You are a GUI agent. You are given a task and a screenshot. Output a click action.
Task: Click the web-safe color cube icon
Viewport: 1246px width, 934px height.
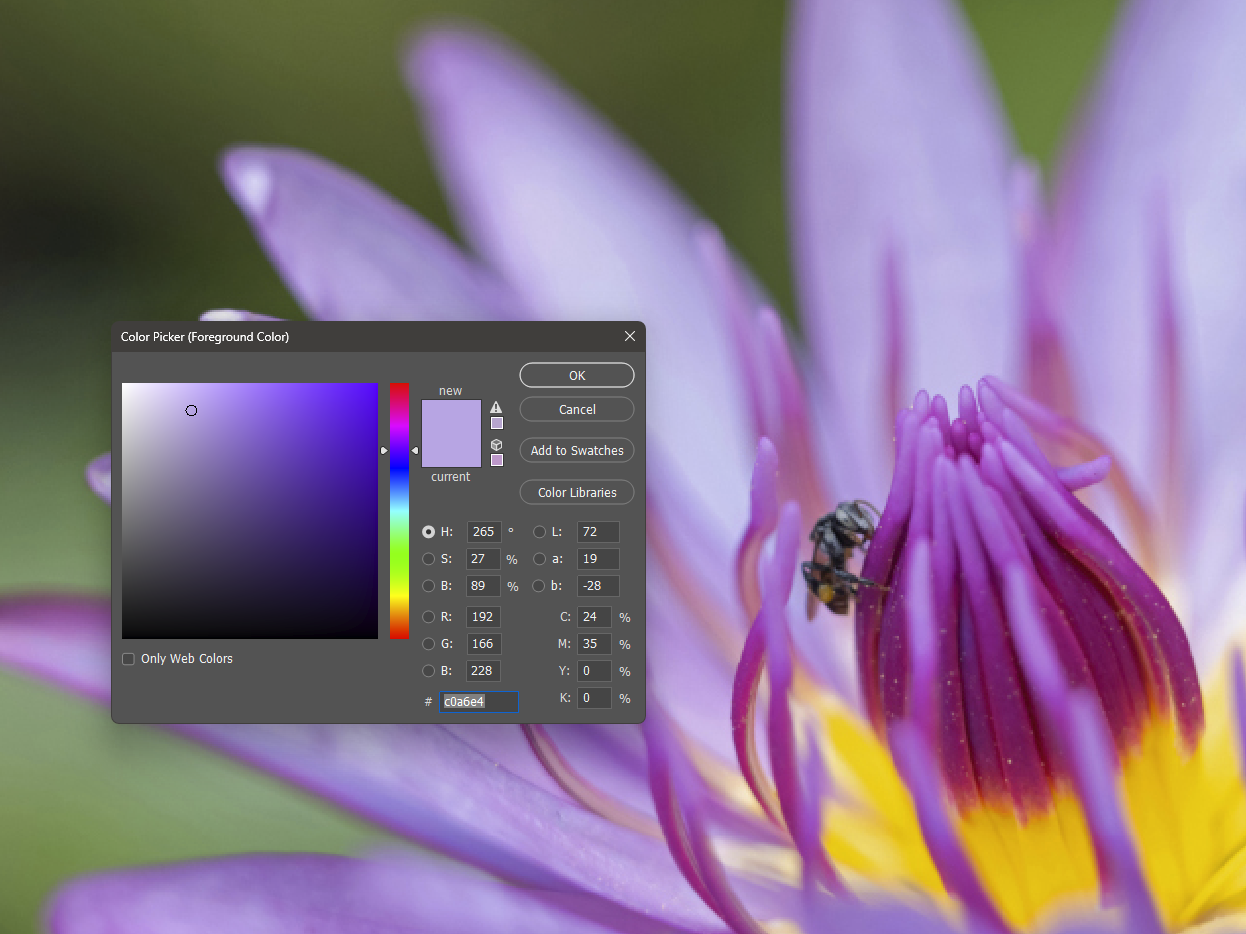[496, 445]
